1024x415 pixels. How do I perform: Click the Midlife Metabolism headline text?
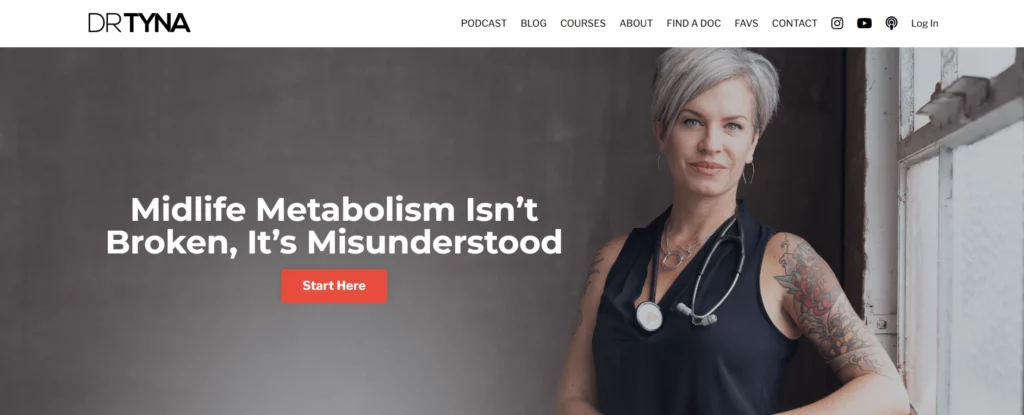click(x=334, y=225)
